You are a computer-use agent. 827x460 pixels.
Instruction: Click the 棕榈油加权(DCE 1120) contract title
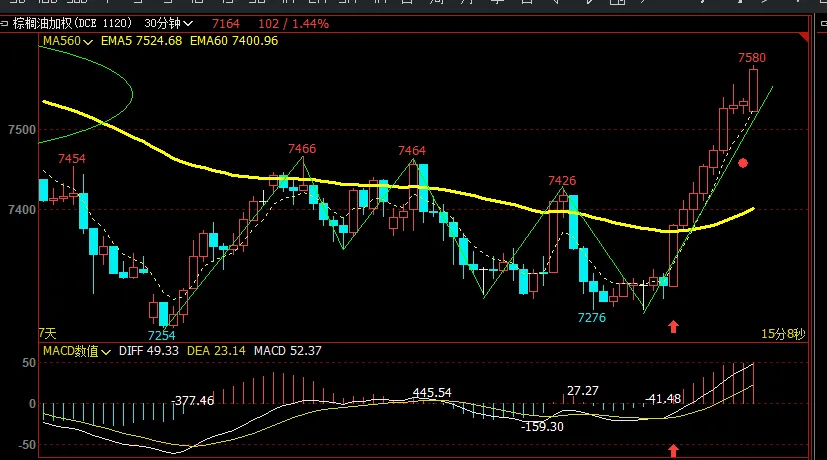72,24
